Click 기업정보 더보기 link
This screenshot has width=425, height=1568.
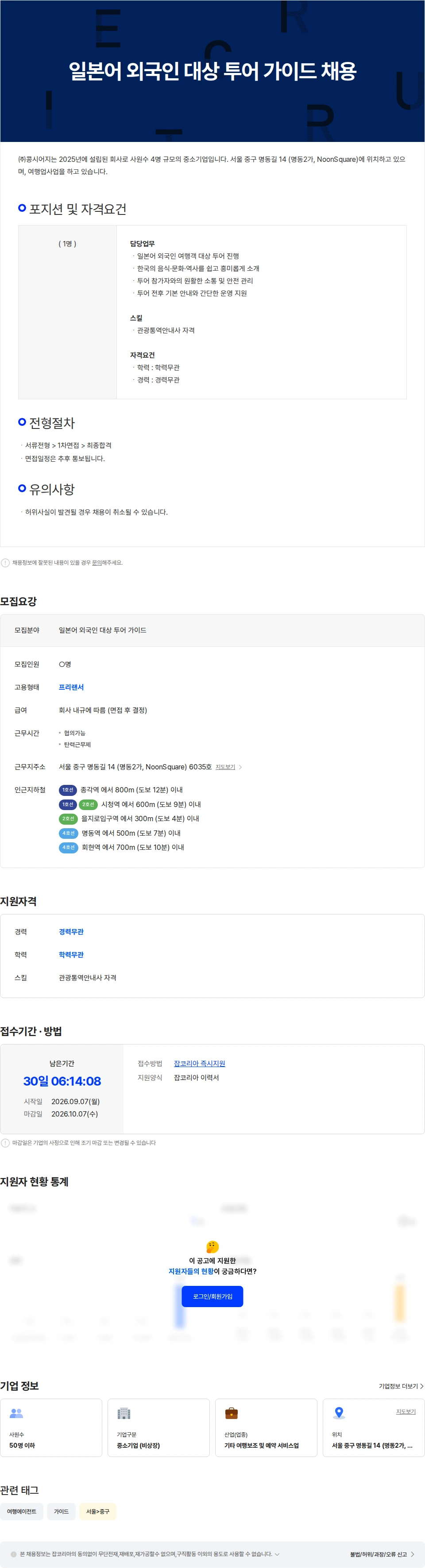pos(398,1386)
